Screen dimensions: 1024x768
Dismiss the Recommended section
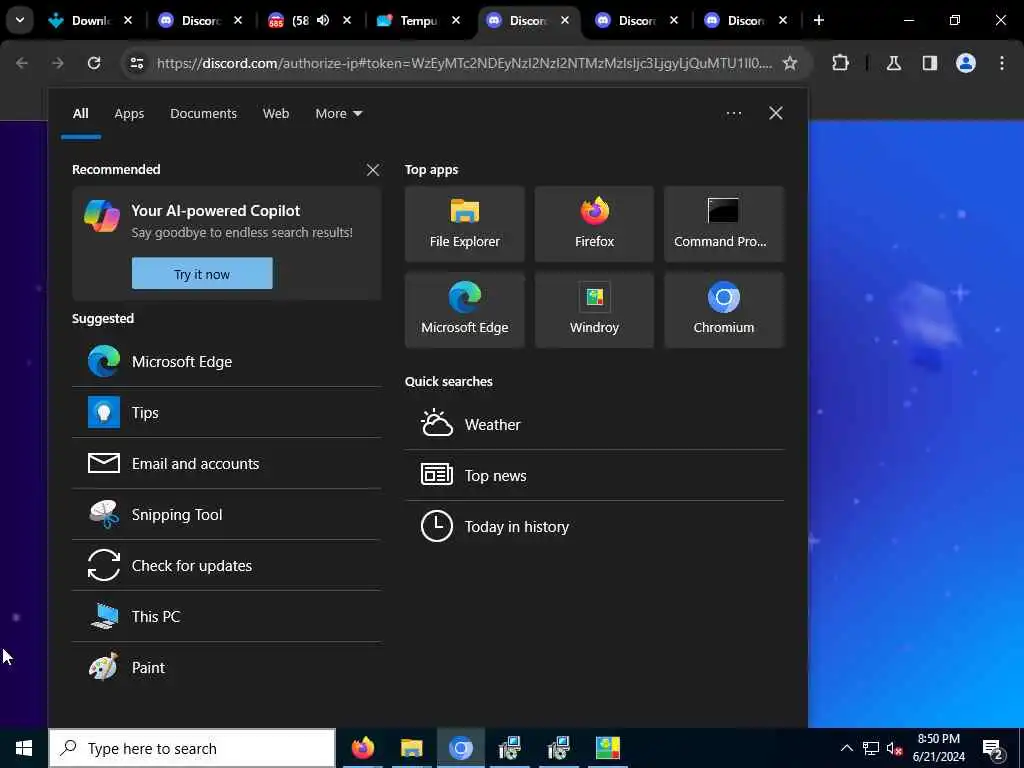373,170
